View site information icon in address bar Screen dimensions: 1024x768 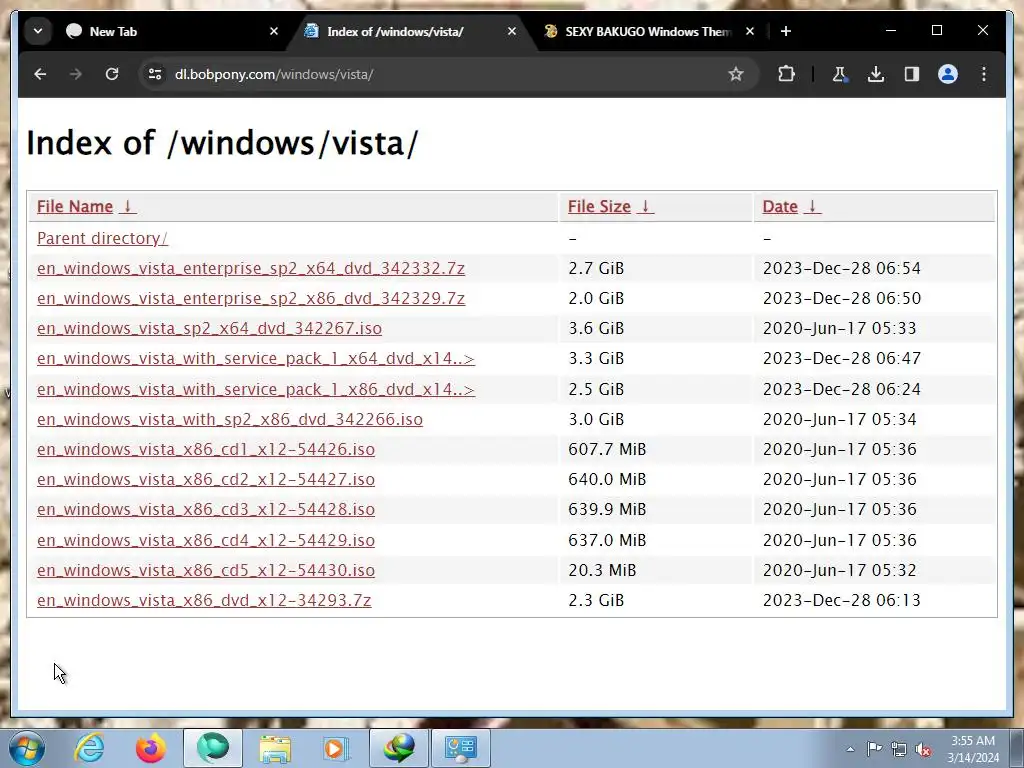(x=155, y=74)
